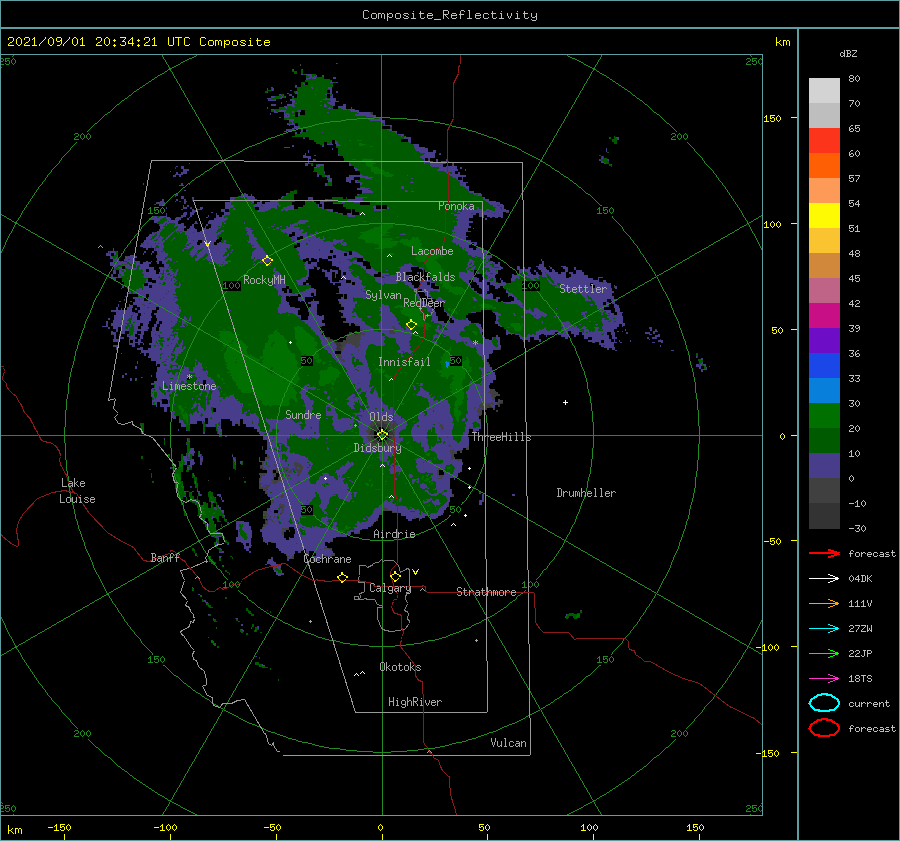
Task: Pick the blue 33–36 dBZ swatch
Action: pos(824,366)
